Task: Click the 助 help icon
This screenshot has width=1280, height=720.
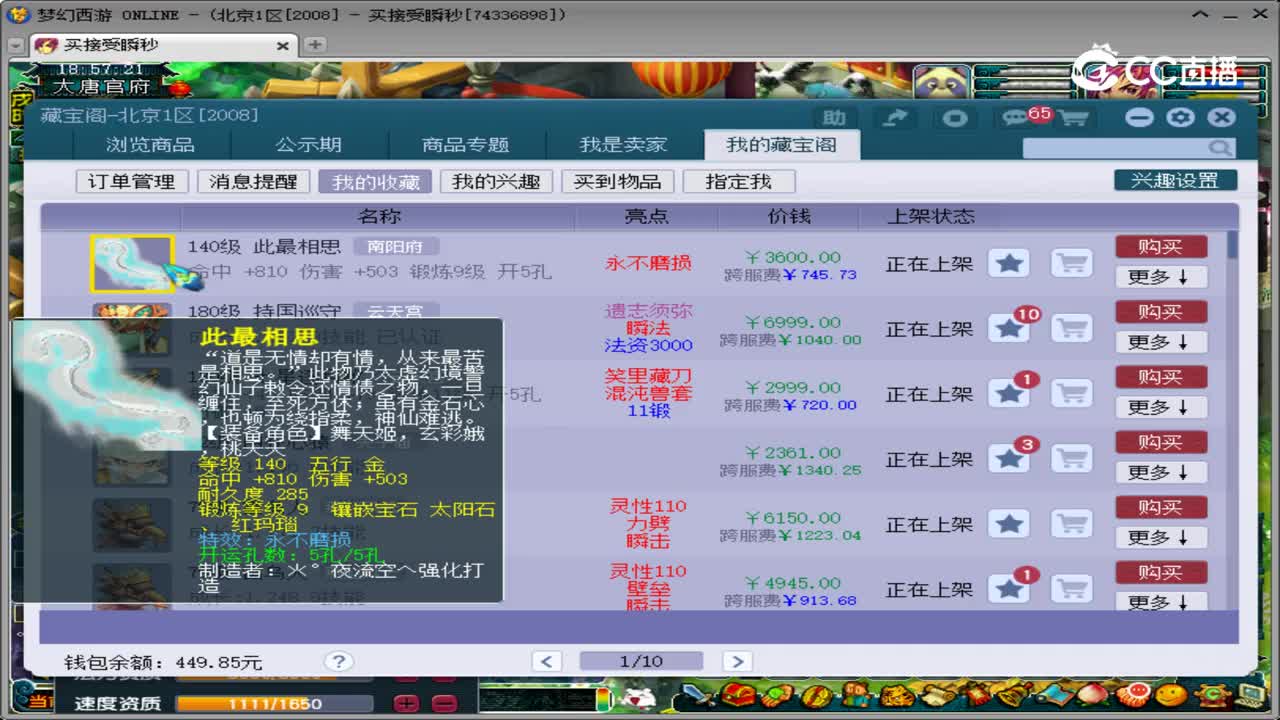Action: tap(834, 118)
